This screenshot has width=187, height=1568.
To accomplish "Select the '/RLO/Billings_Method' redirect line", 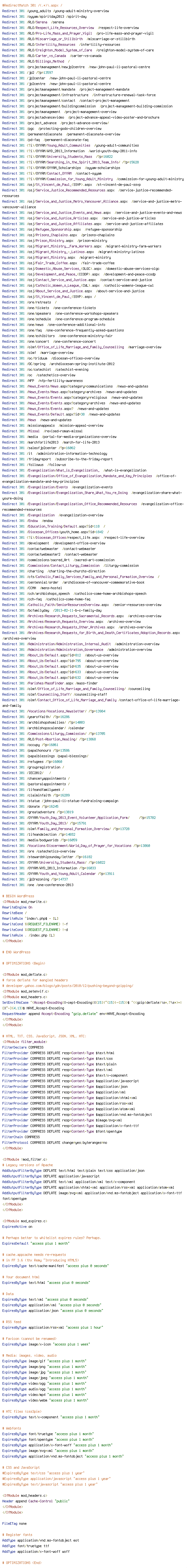I will tap(36, 61).
